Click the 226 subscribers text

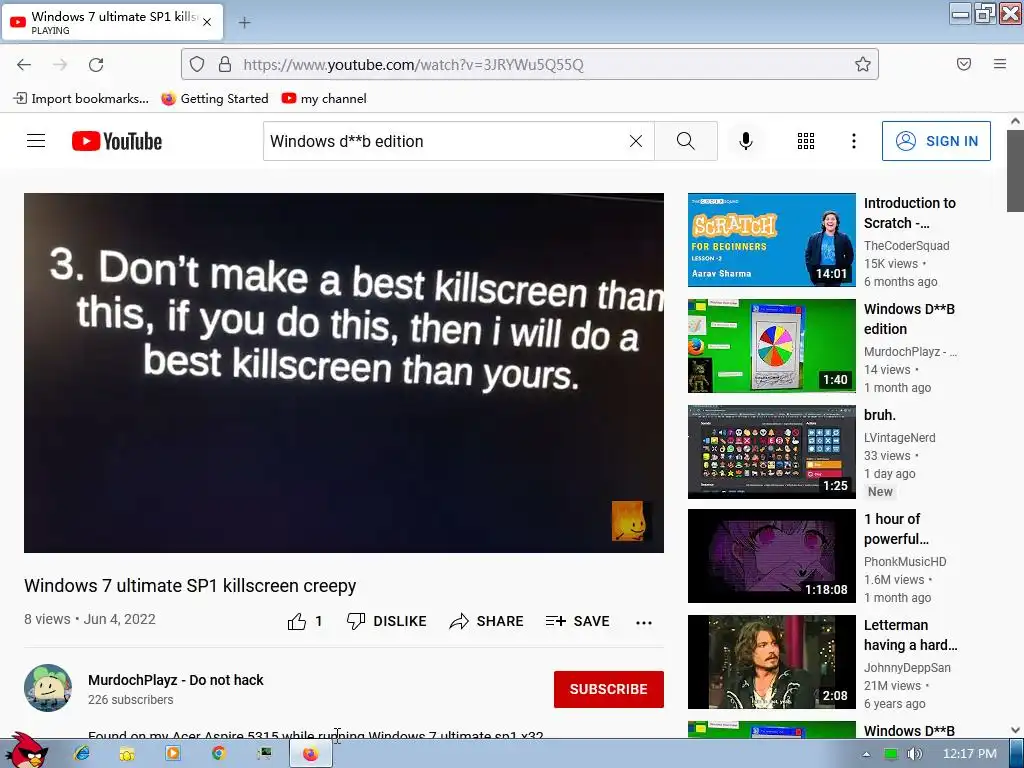coord(131,699)
